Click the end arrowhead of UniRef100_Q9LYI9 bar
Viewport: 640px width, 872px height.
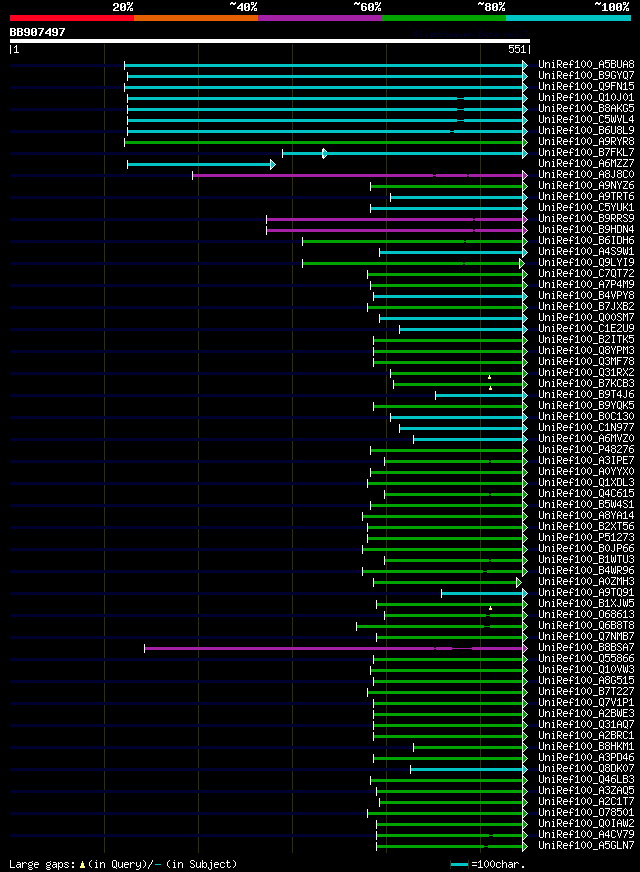(x=522, y=264)
